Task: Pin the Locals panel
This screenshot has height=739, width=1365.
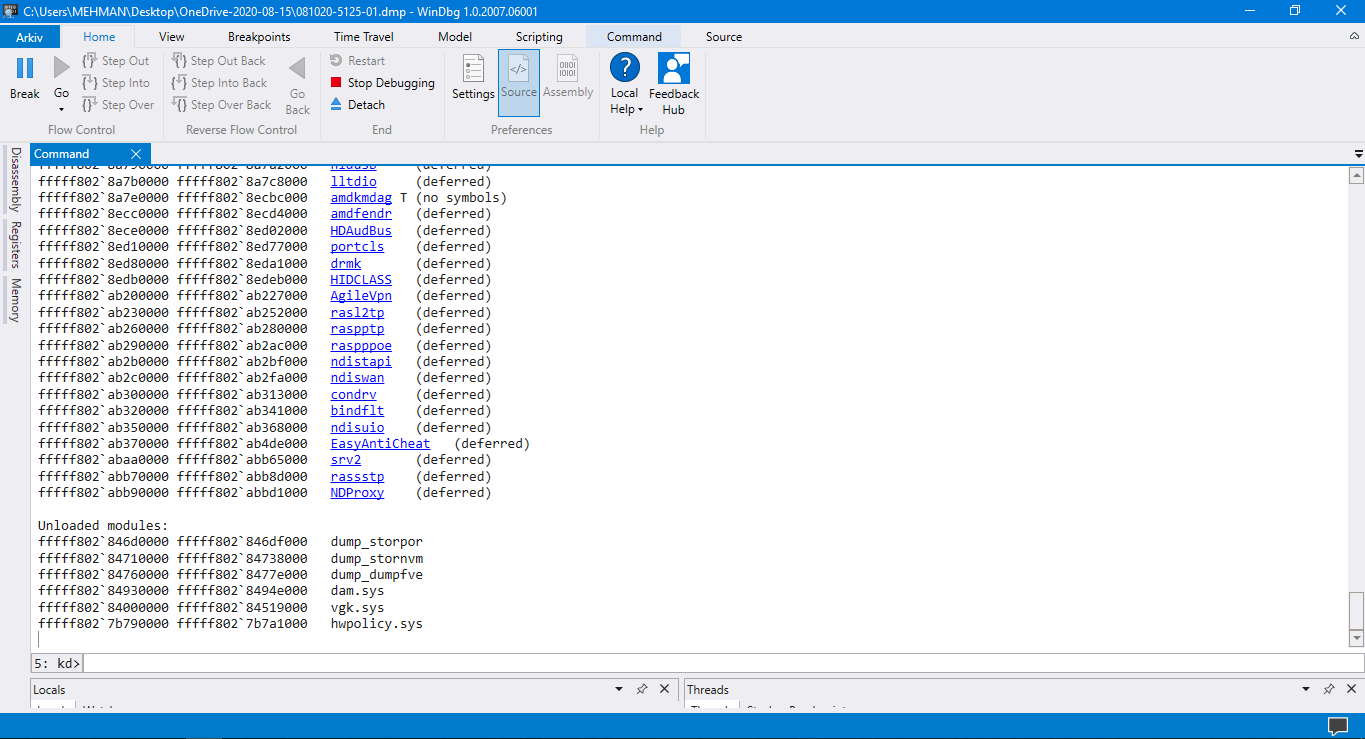Action: coord(642,690)
